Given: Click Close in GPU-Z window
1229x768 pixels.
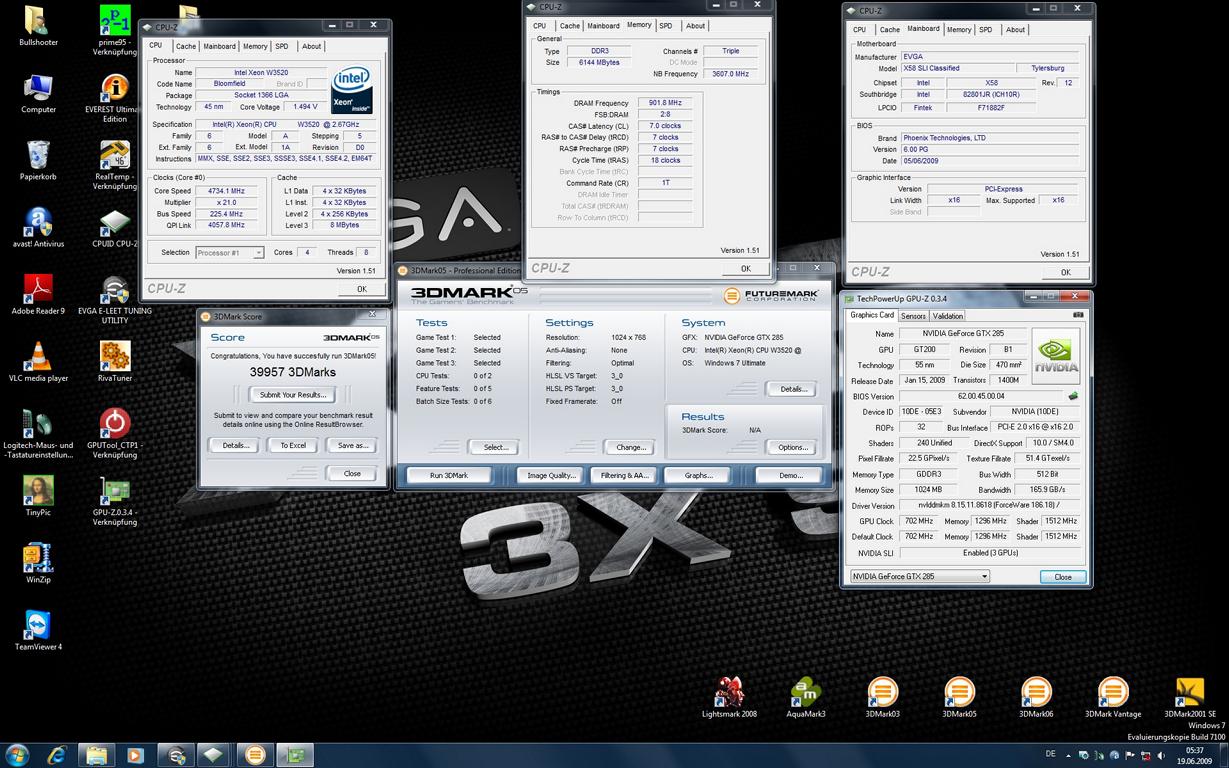Looking at the screenshot, I should coord(1063,577).
